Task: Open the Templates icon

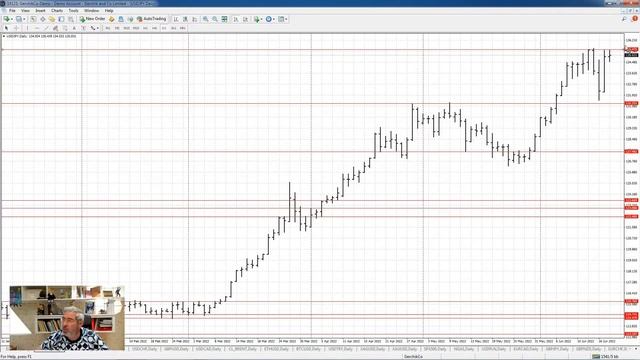Action: pos(281,19)
